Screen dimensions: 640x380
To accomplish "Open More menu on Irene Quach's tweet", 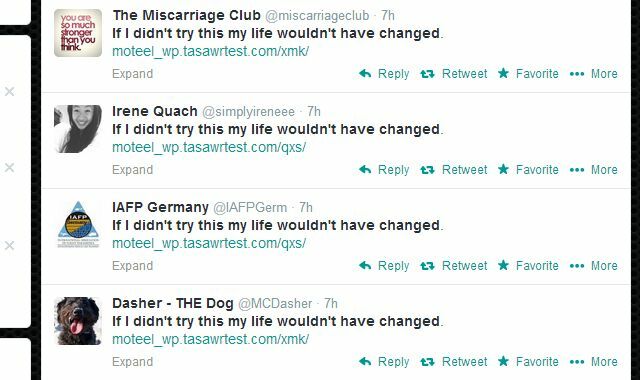I will [x=593, y=170].
